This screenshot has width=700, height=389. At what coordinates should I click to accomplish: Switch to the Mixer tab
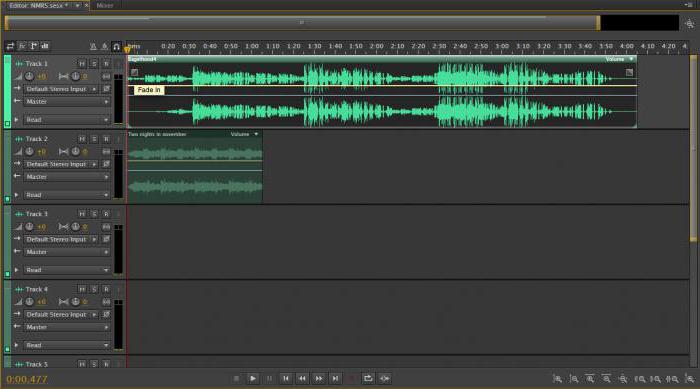105,5
